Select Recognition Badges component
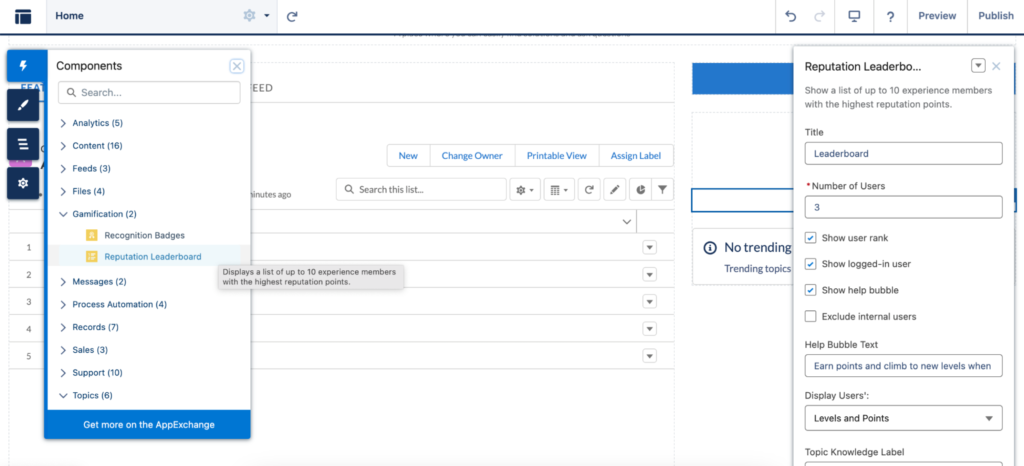This screenshot has height=466, width=1024. pos(144,235)
